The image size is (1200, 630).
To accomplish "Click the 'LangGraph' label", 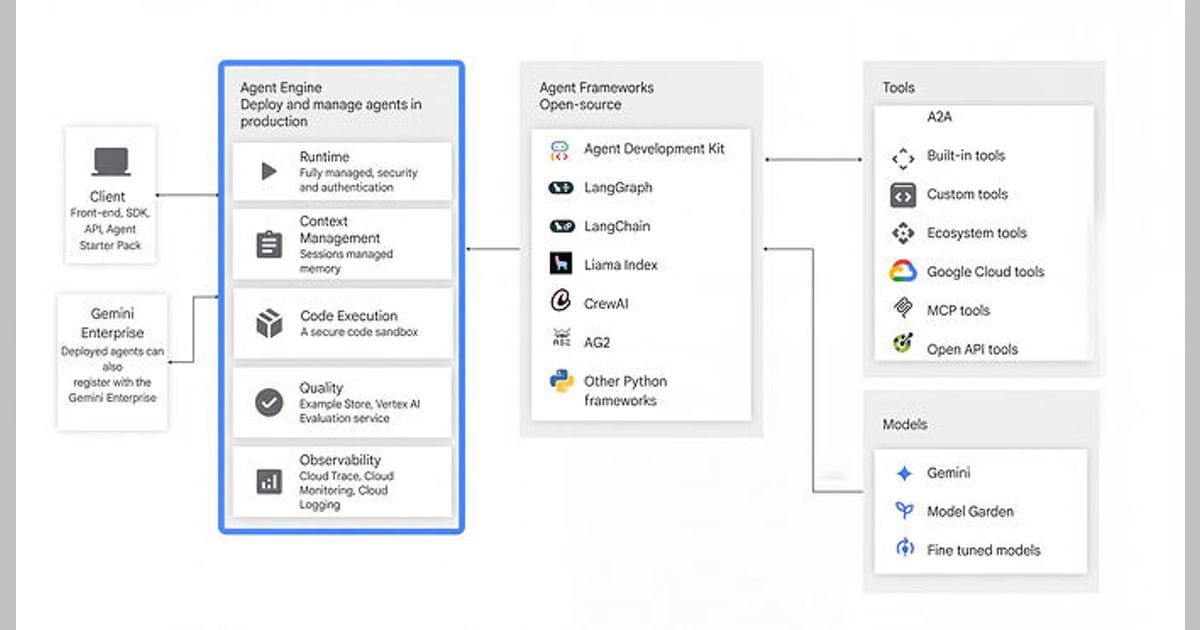I will (618, 188).
